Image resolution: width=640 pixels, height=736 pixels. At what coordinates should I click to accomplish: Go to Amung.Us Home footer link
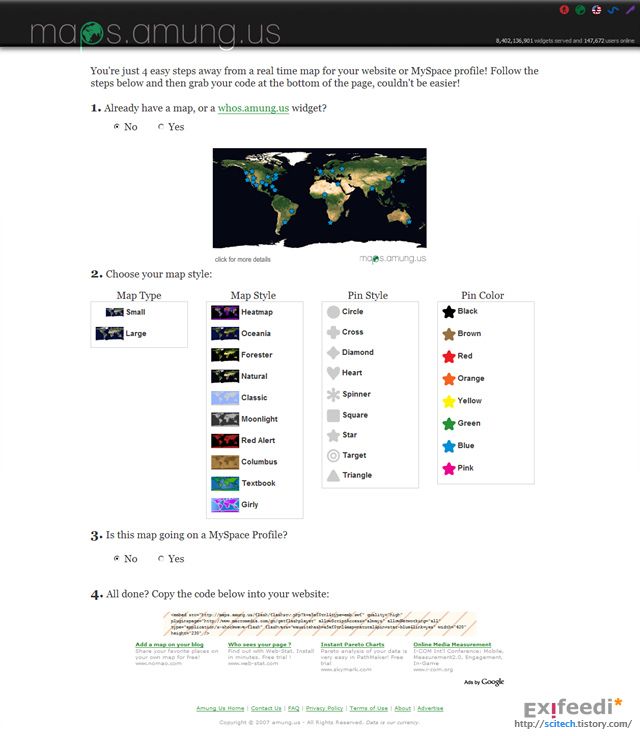[220, 708]
